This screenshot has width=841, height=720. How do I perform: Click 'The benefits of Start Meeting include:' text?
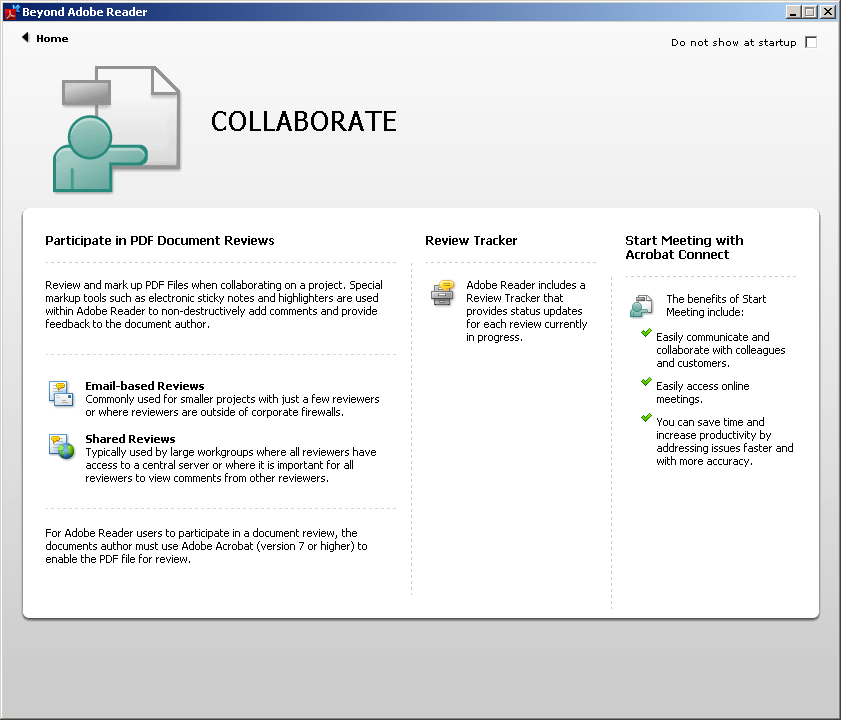716,305
